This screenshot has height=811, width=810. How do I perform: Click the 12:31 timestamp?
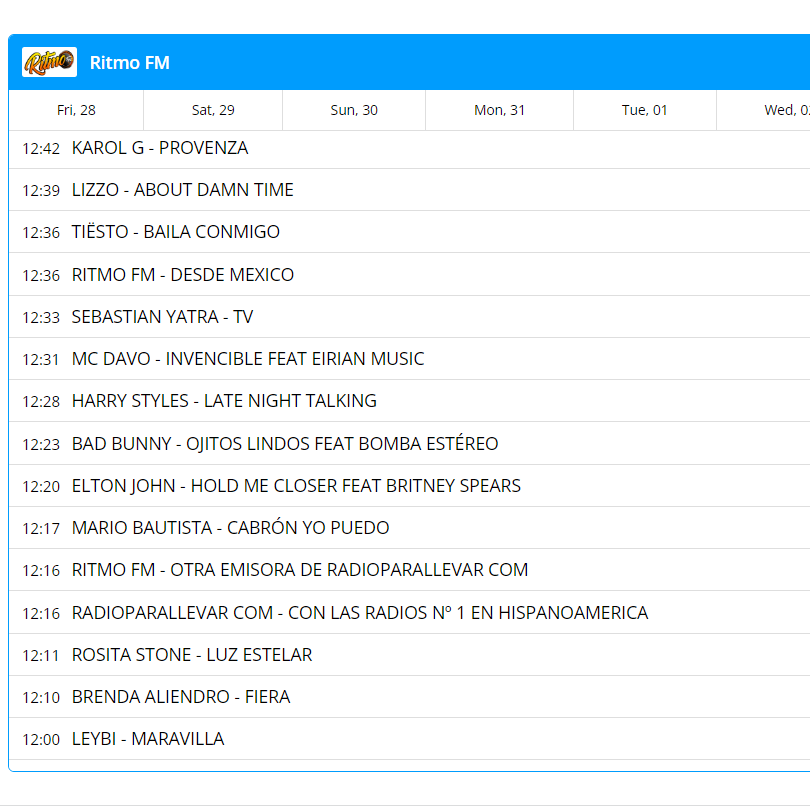pyautogui.click(x=41, y=359)
